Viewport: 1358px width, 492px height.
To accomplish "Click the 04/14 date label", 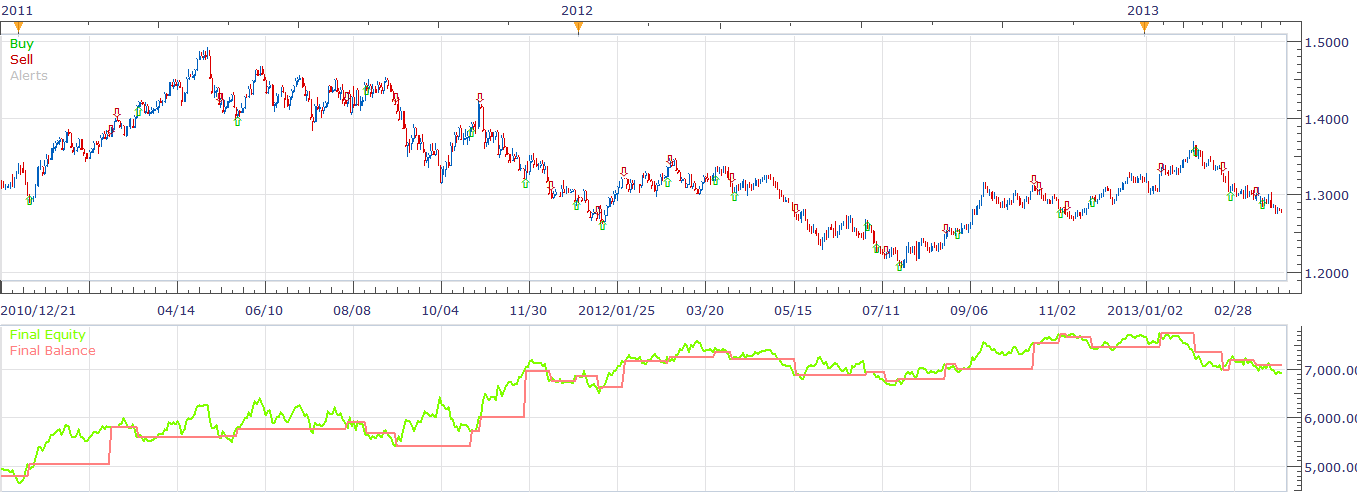I will [176, 311].
